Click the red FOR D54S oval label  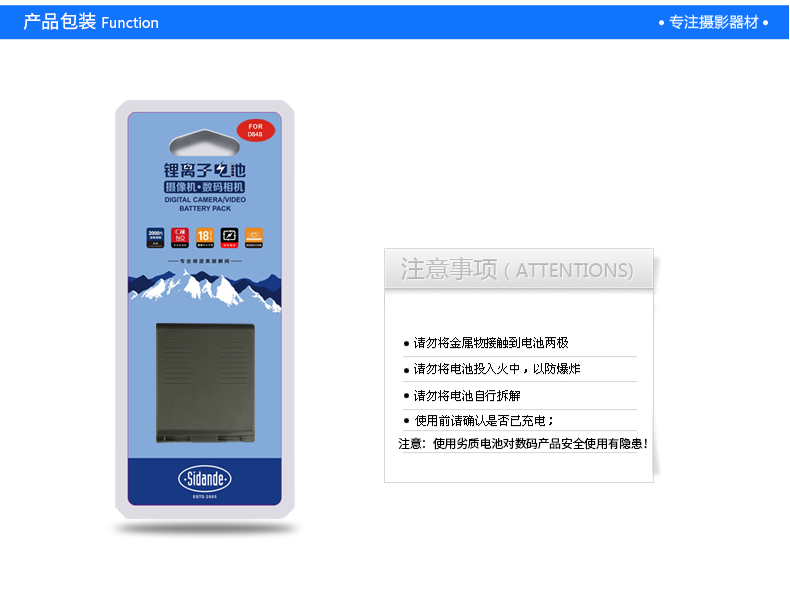point(255,130)
